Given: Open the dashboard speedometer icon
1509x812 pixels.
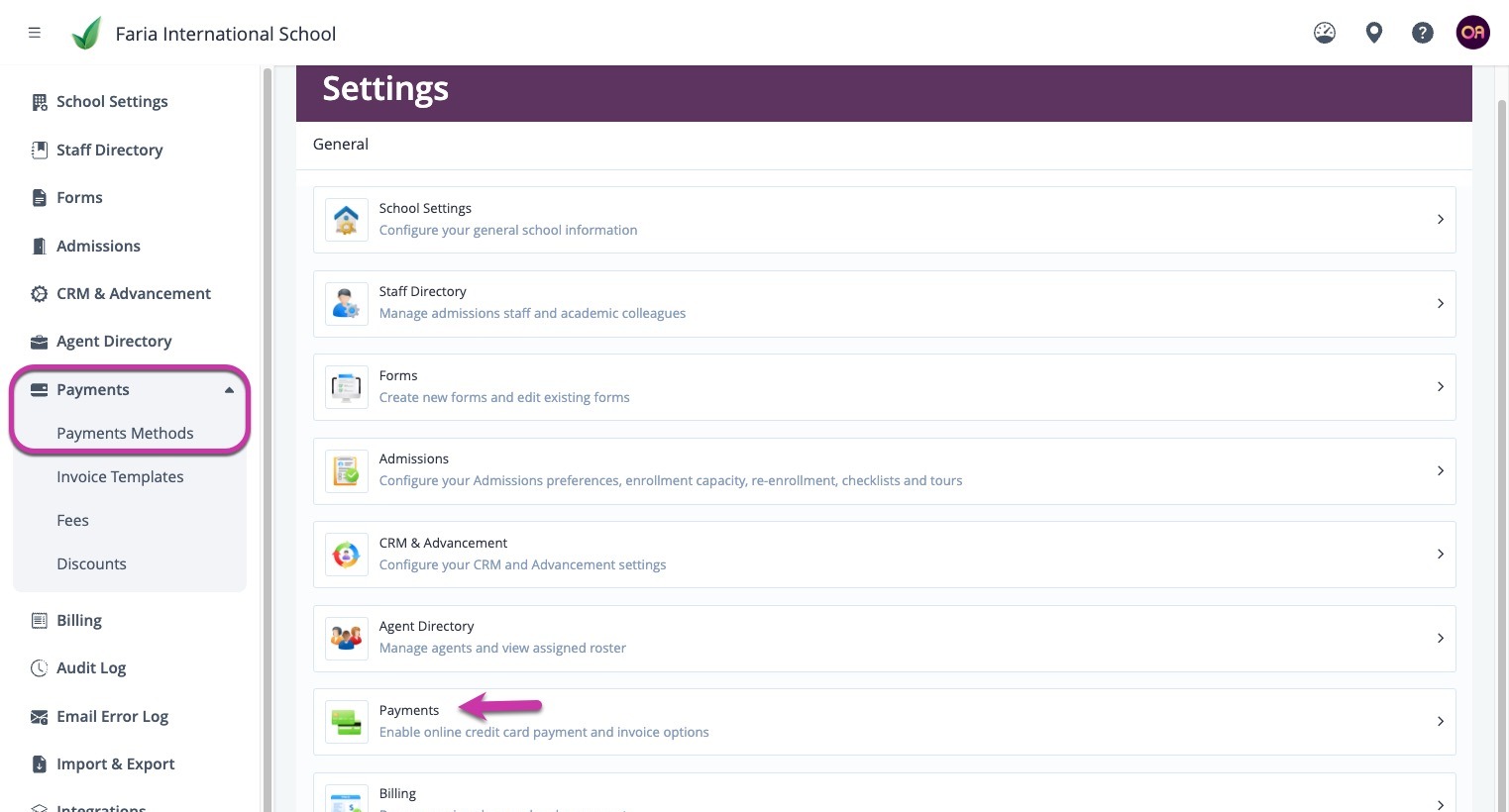Looking at the screenshot, I should (1325, 33).
